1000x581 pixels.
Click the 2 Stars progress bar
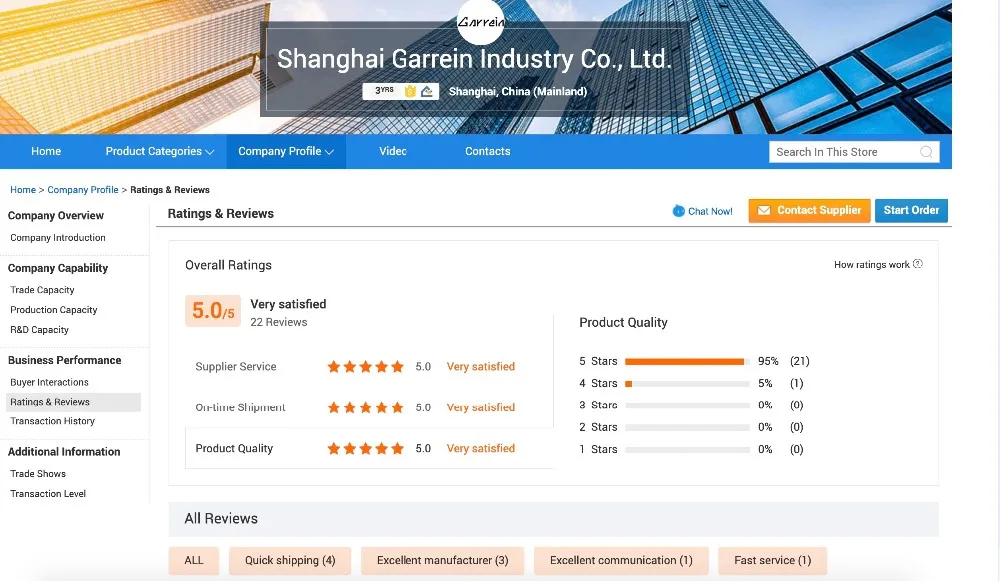point(688,428)
